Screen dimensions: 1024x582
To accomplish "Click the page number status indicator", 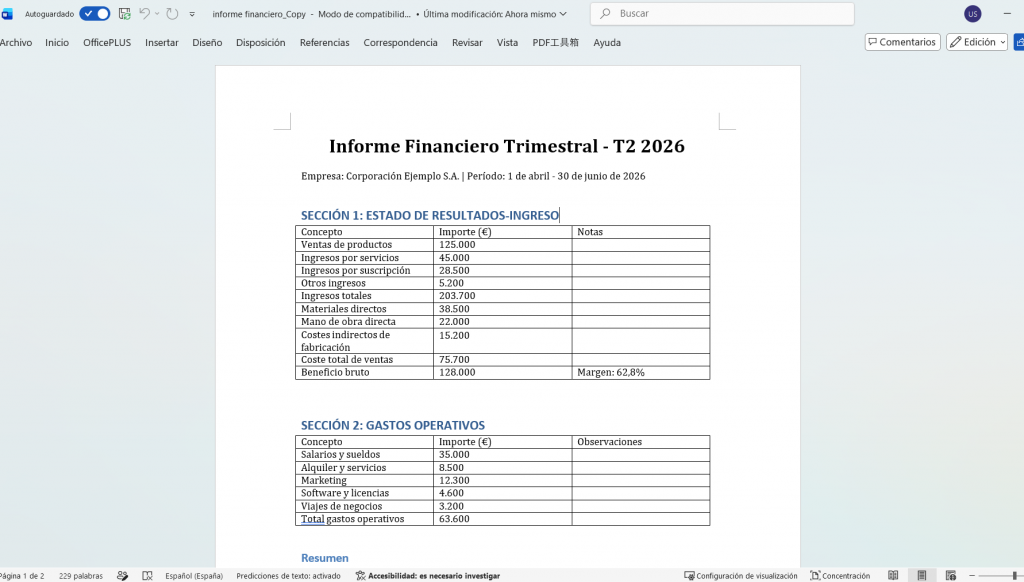I will click(x=22, y=576).
